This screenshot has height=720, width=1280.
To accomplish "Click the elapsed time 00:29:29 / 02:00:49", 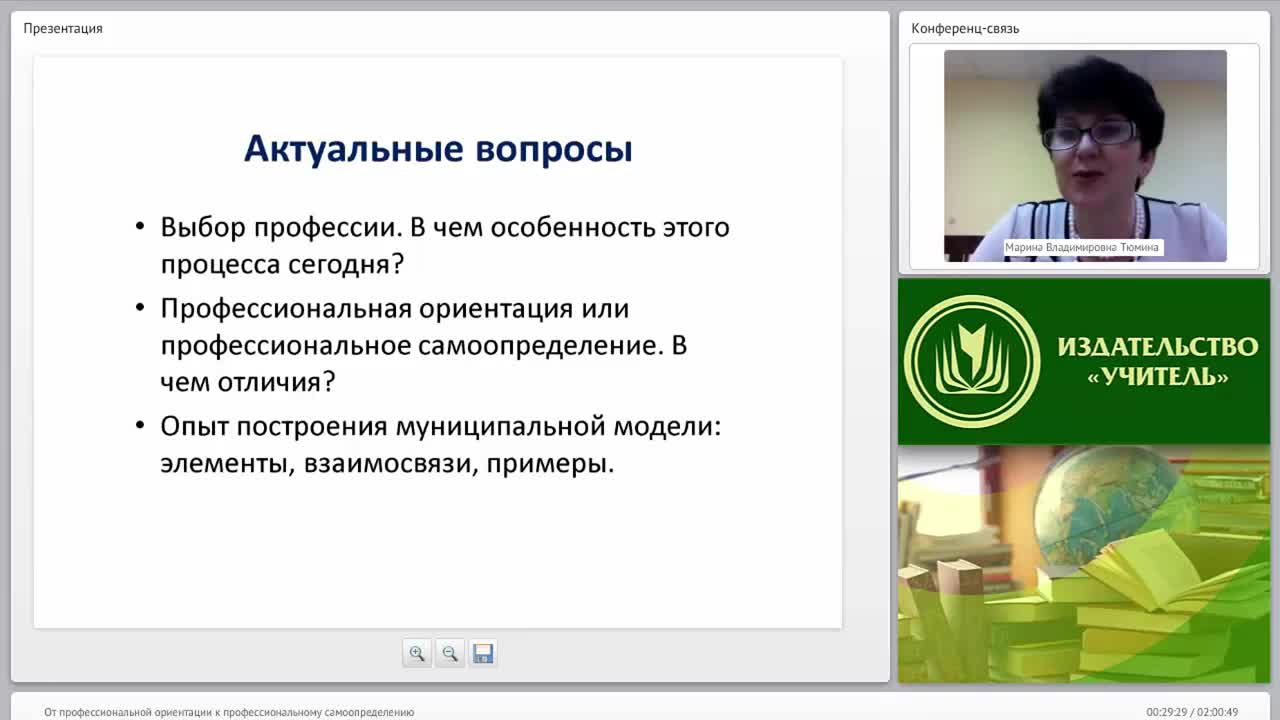I will point(1192,712).
